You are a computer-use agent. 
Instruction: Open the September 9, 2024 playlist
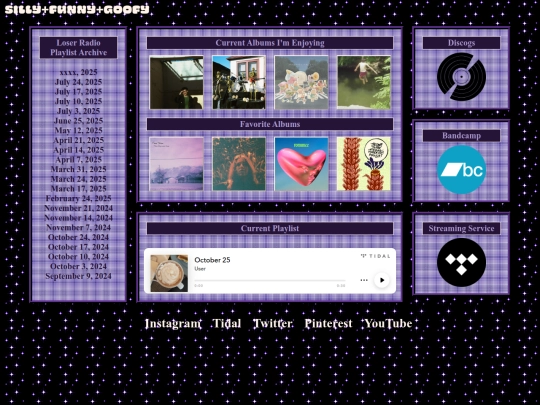[x=79, y=276]
